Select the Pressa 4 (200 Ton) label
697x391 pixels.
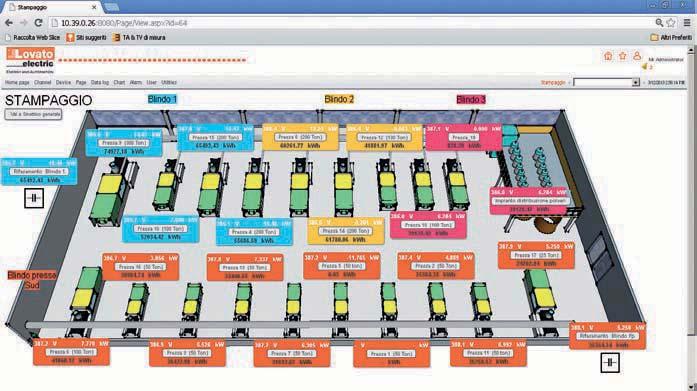pos(254,232)
